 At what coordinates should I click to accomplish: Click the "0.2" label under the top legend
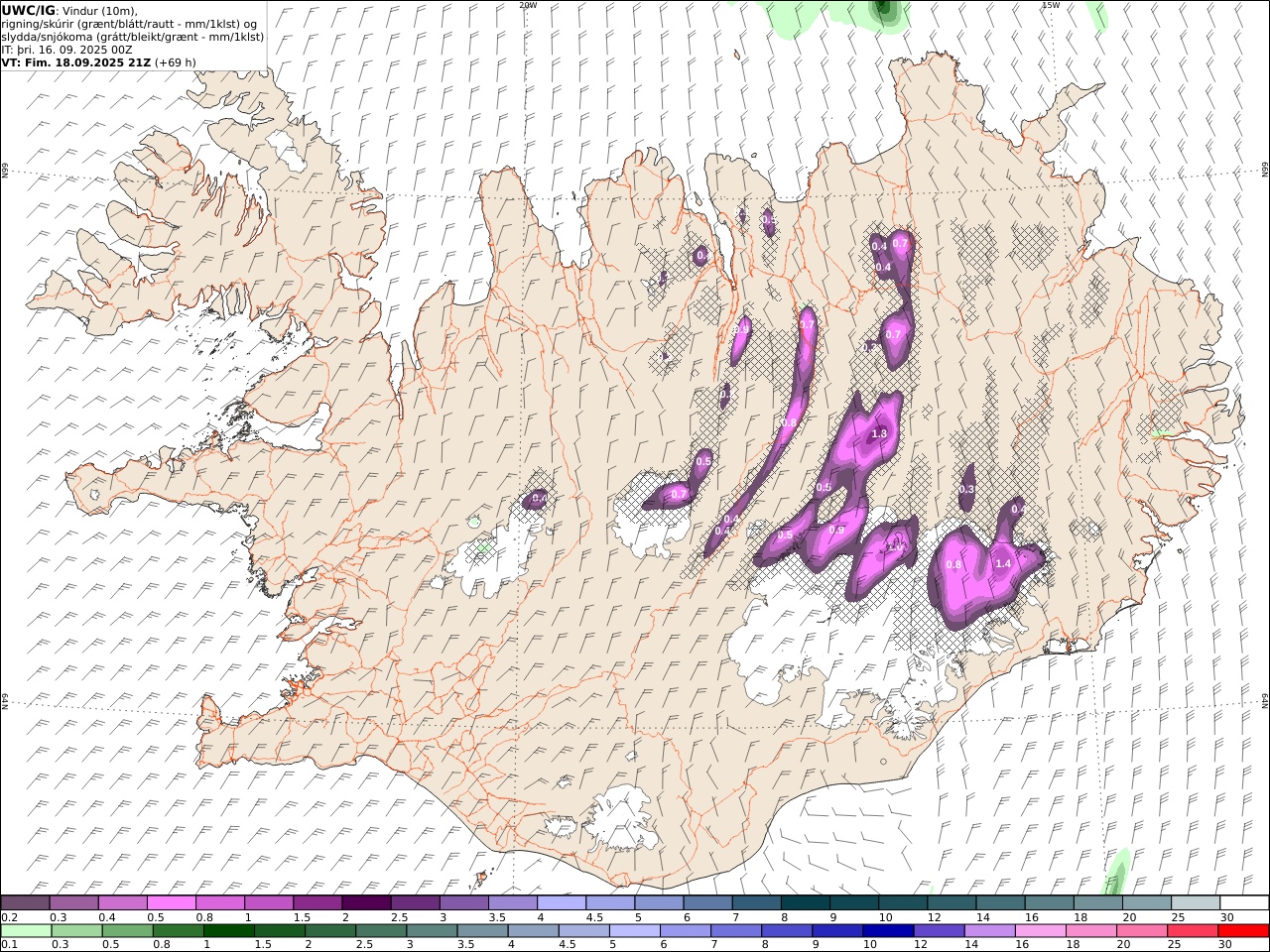click(9, 917)
